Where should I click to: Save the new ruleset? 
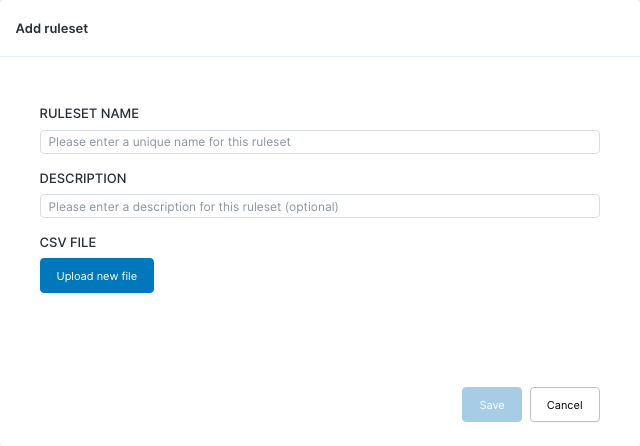tap(491, 405)
